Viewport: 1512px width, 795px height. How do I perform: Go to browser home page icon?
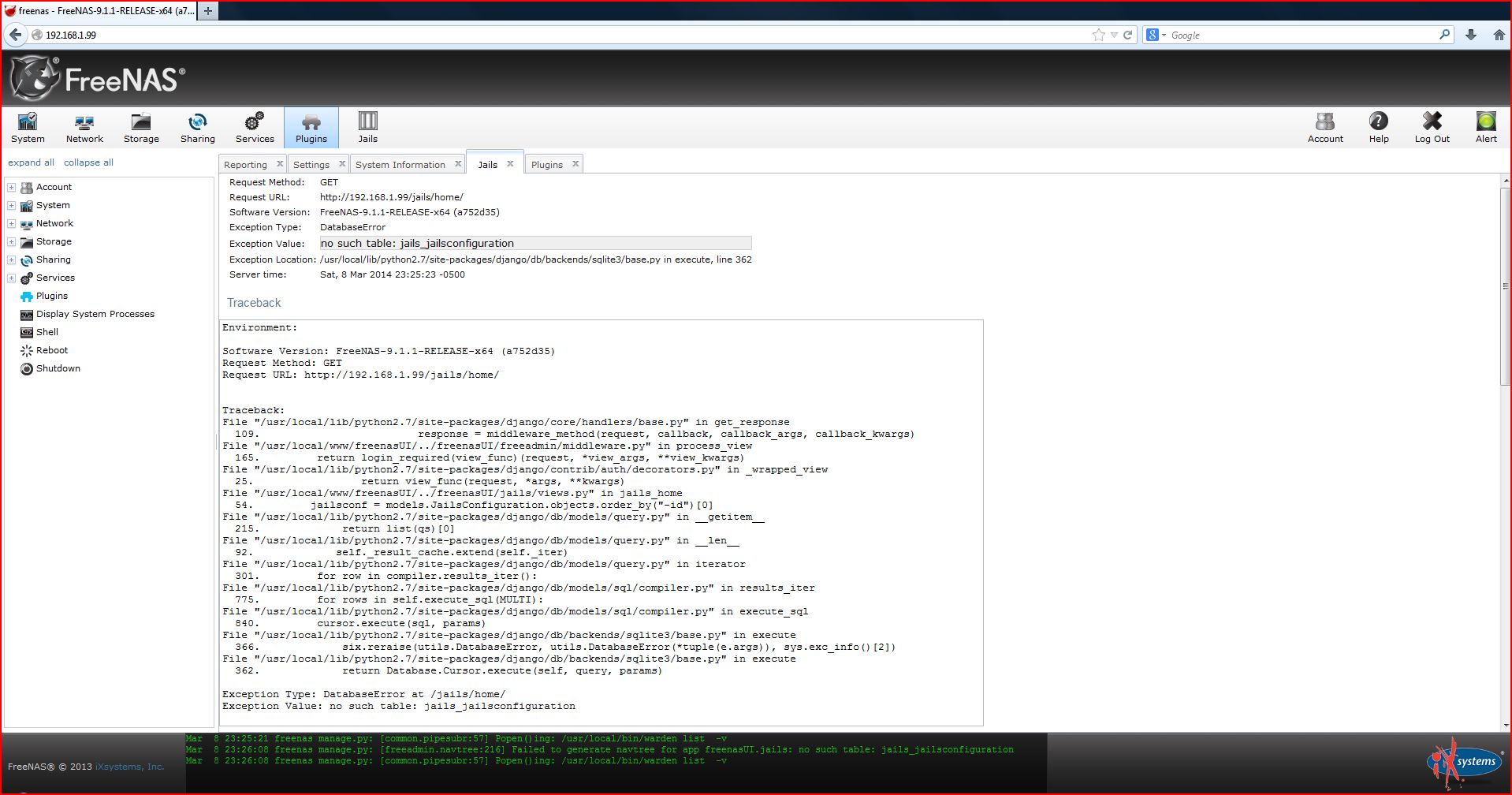pos(1499,35)
